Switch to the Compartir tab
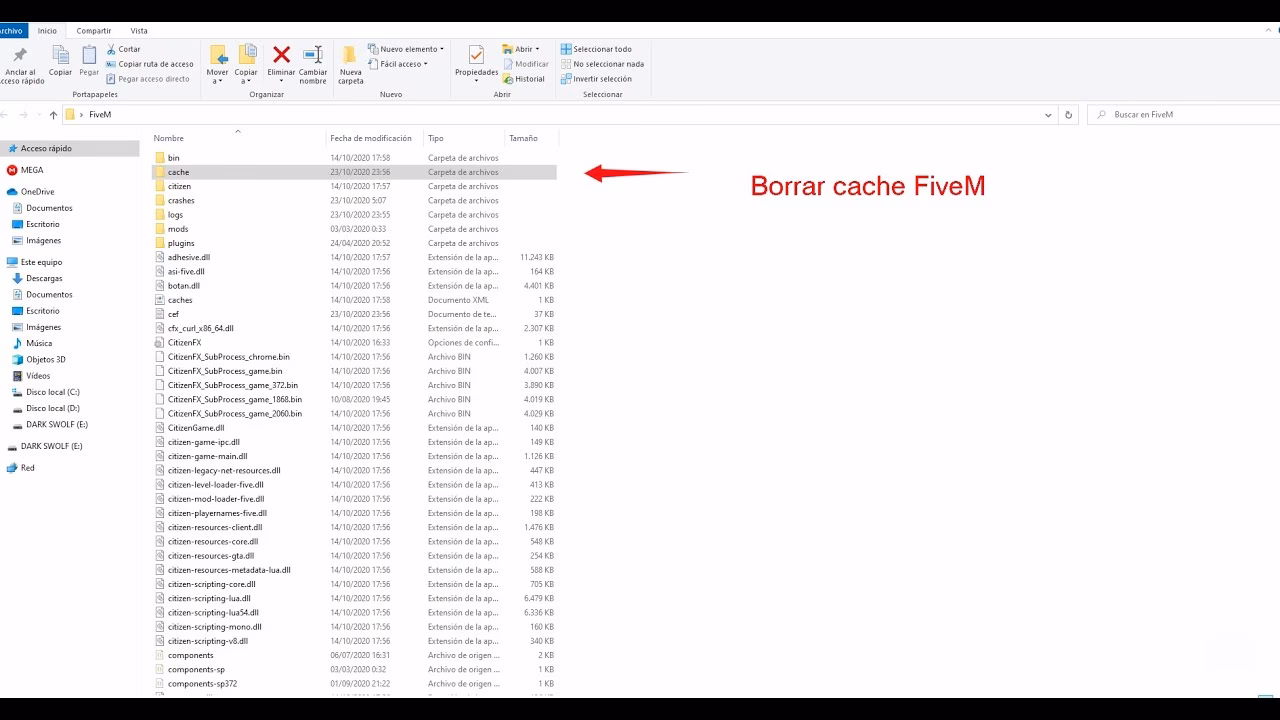This screenshot has height=720, width=1280. coord(94,31)
